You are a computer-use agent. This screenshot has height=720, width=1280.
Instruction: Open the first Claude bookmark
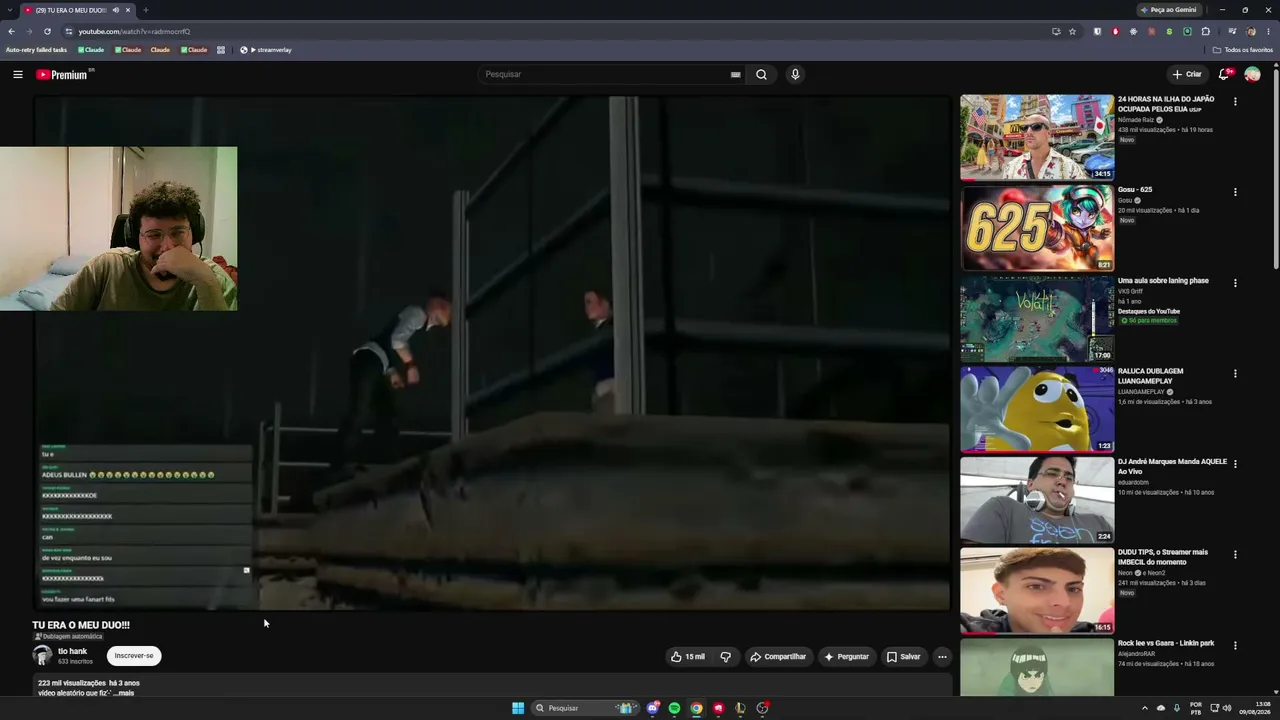91,50
